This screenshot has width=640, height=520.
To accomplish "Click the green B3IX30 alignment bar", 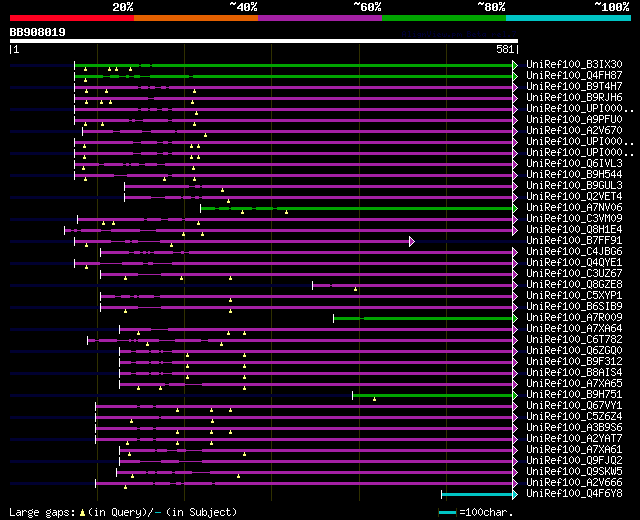I will [x=293, y=65].
